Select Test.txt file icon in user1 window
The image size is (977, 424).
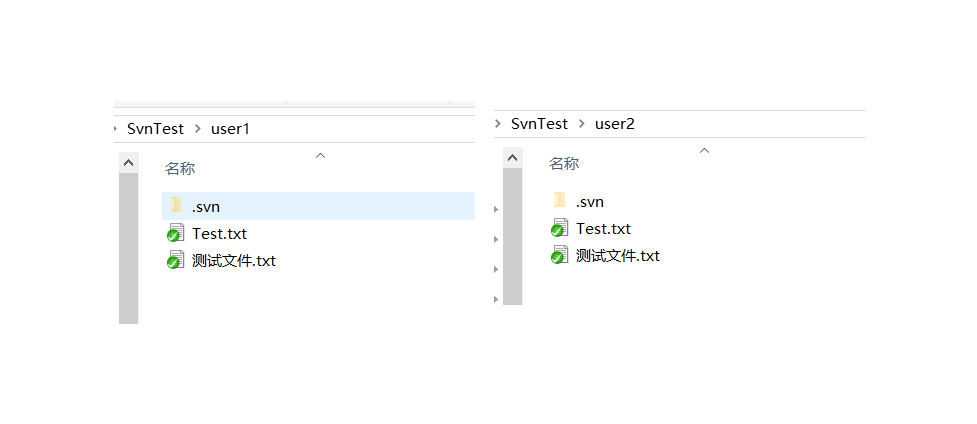pos(174,233)
